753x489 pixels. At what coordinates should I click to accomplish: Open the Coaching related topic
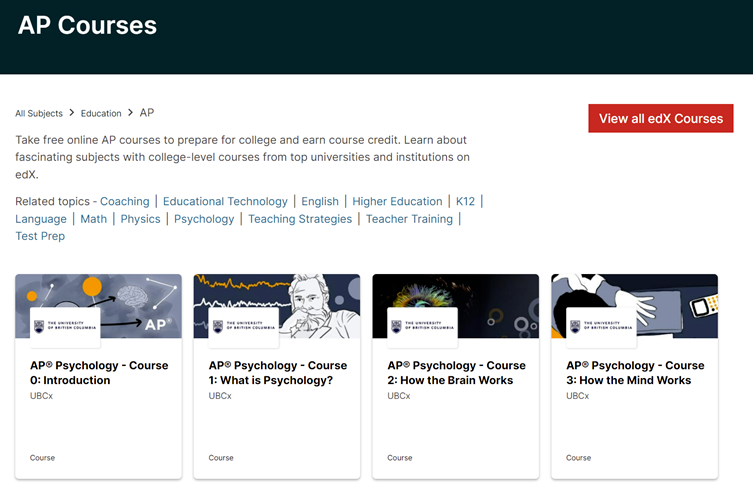coord(125,201)
